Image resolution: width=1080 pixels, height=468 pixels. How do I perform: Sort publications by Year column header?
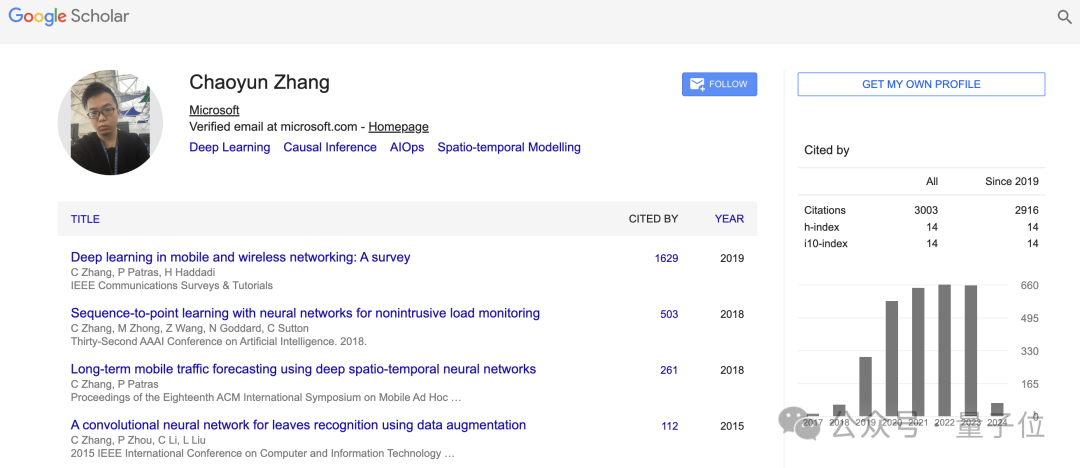point(729,219)
